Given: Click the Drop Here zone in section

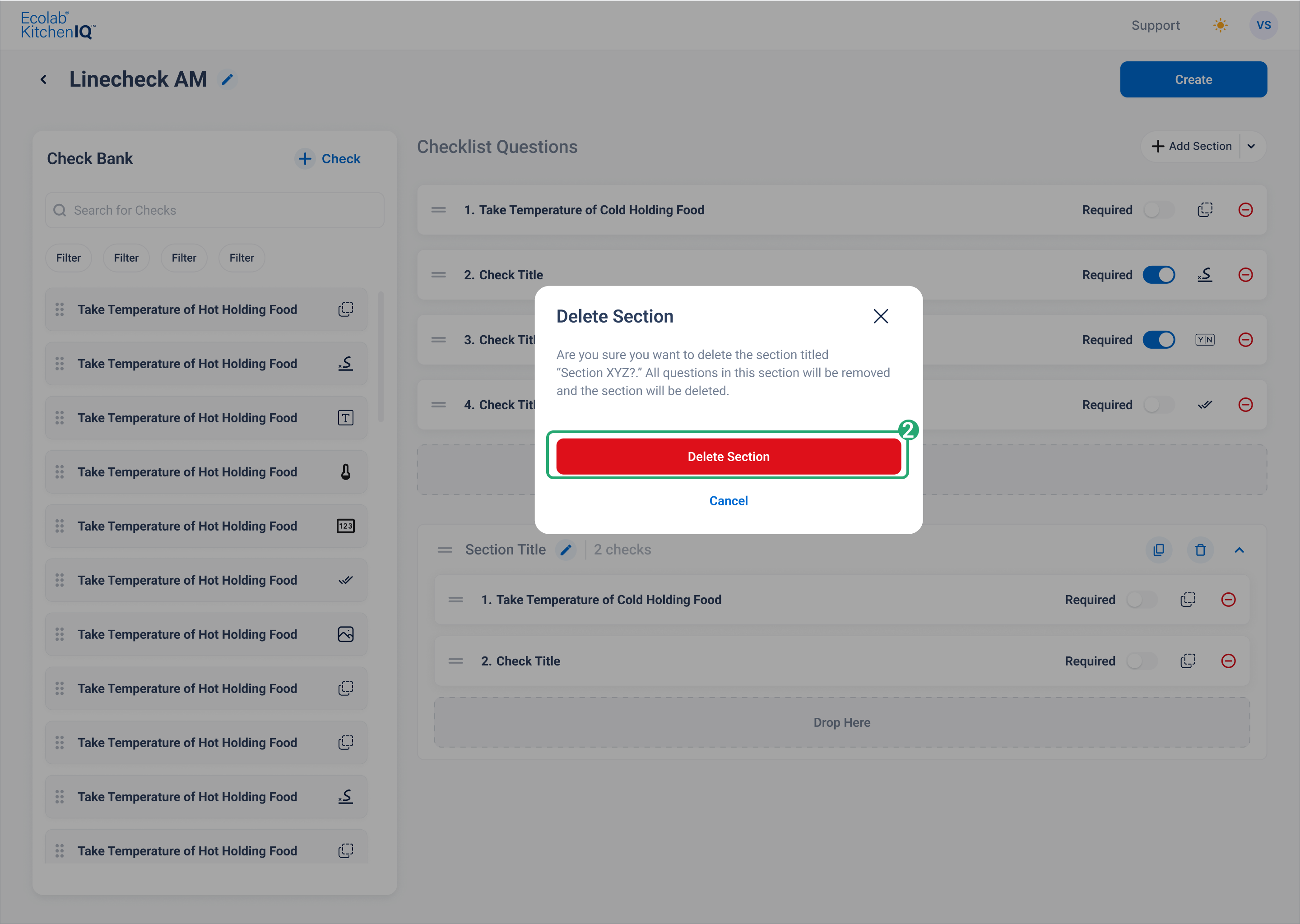Looking at the screenshot, I should tap(842, 723).
